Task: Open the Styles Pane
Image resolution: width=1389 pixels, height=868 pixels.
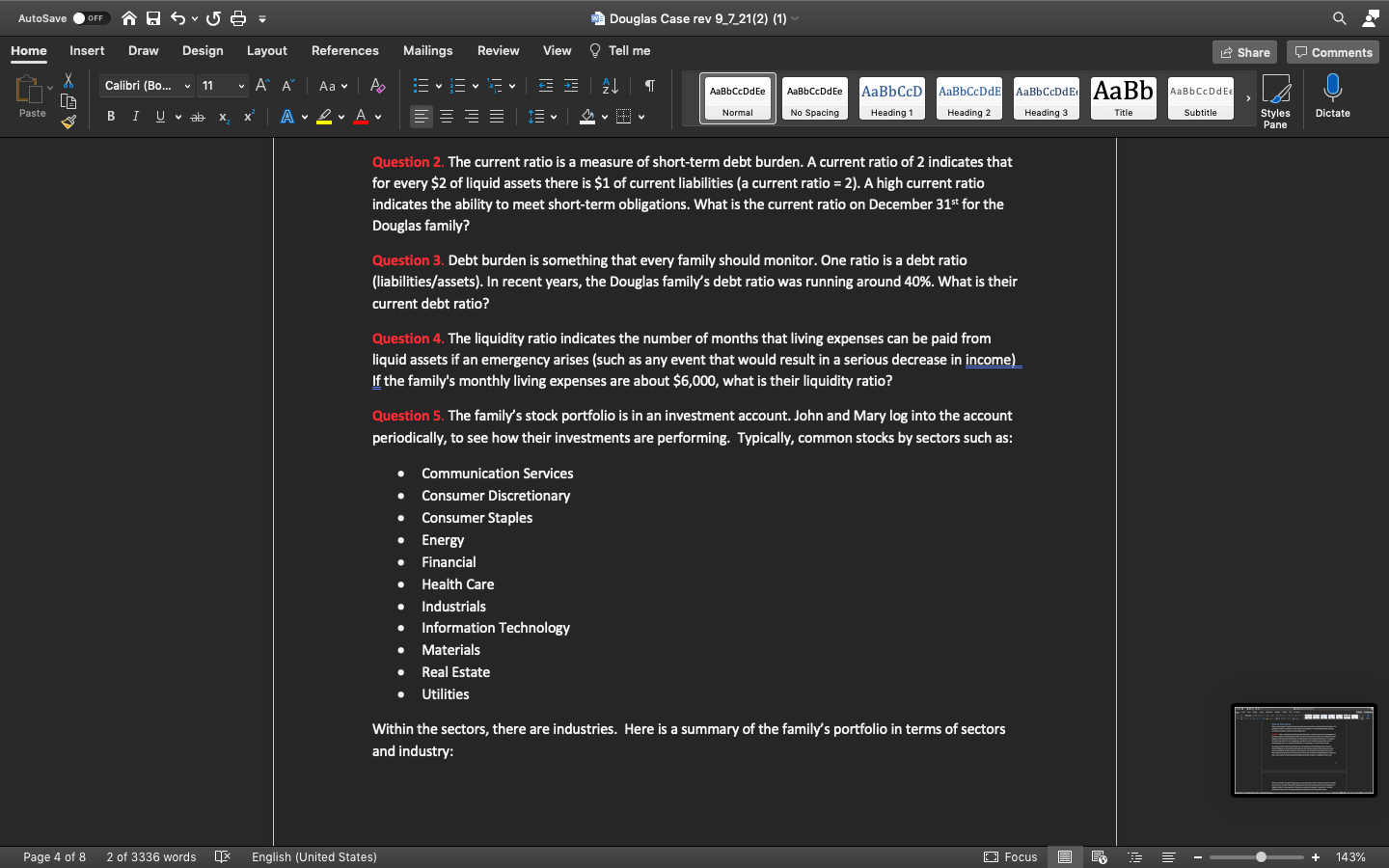Action: pos(1275,96)
